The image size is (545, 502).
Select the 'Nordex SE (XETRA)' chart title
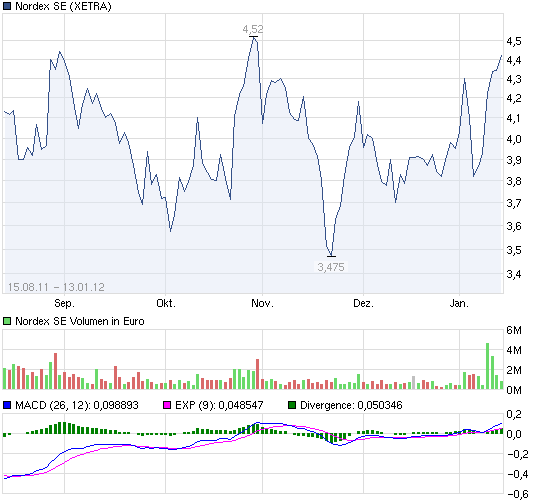tap(63, 6)
